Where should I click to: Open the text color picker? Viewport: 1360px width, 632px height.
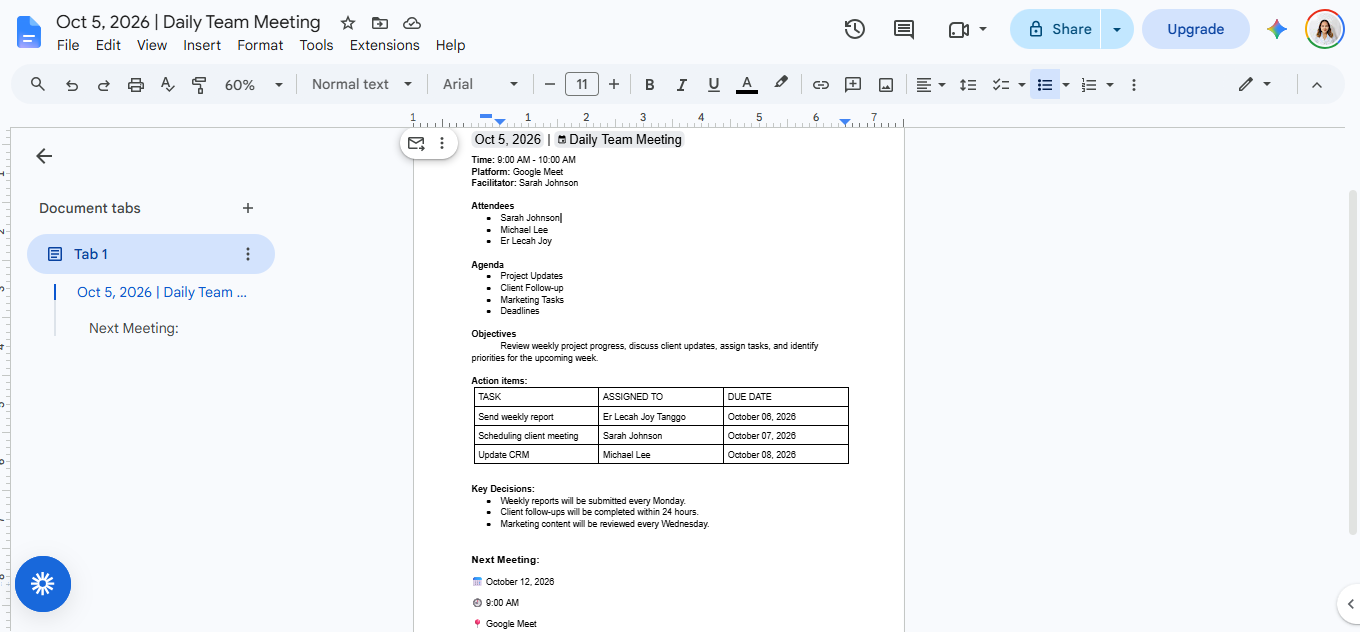(x=746, y=85)
